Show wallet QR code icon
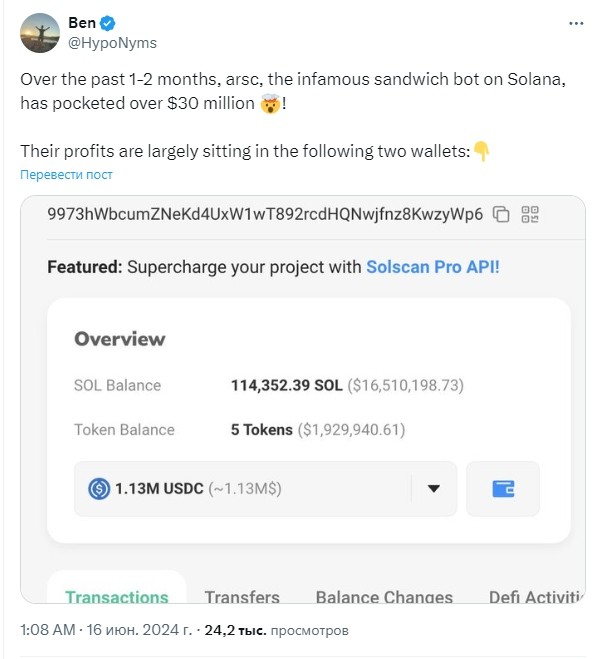The height and width of the screenshot is (659, 602). tap(530, 214)
